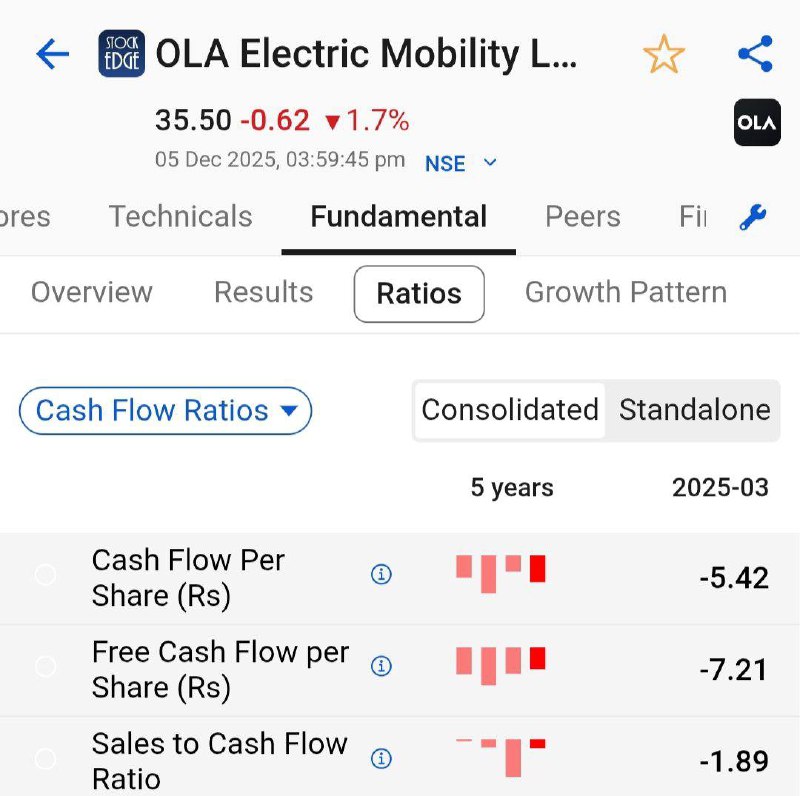Show info for Cash Flow Per Share
The width and height of the screenshot is (800, 796).
(381, 574)
